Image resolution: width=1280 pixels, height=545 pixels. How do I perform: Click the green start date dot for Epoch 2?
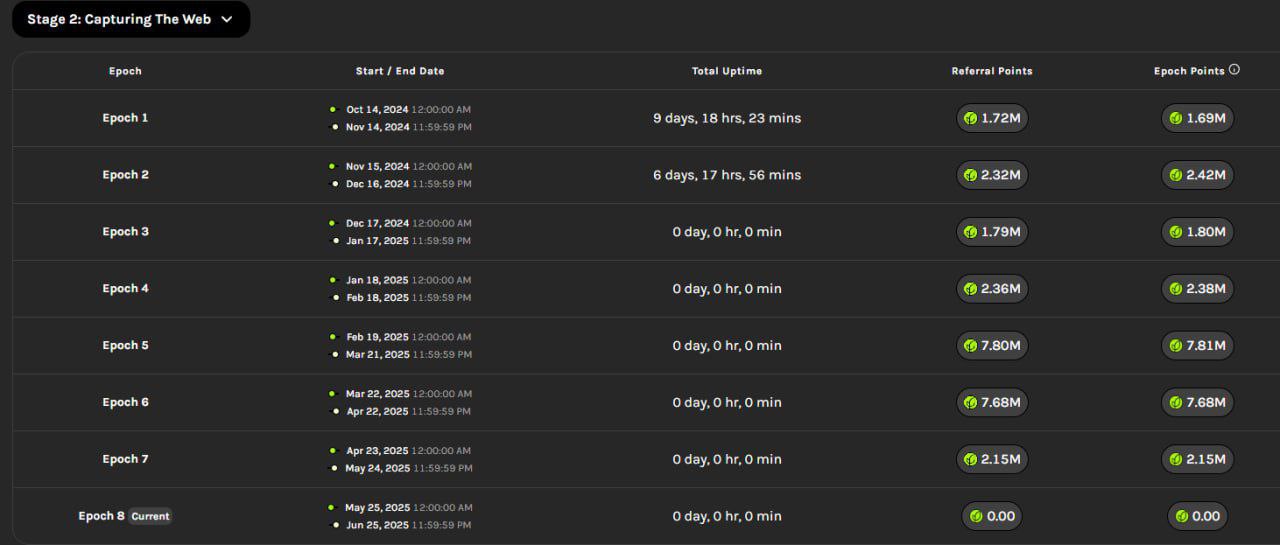(332, 166)
